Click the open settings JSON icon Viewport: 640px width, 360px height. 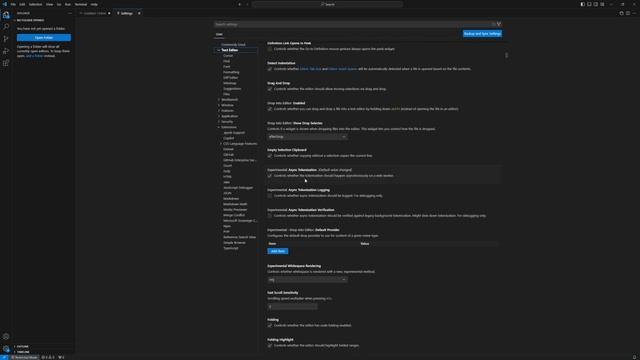[621, 13]
